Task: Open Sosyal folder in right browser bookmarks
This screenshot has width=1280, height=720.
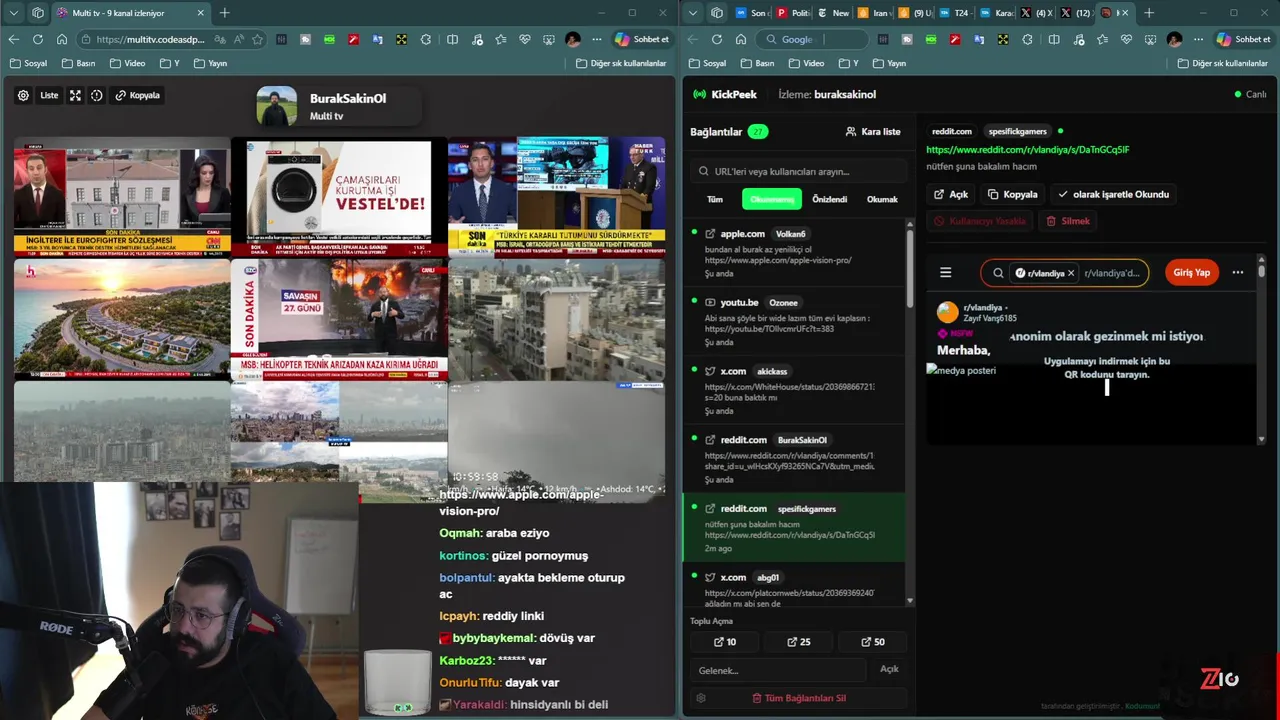Action: click(708, 63)
